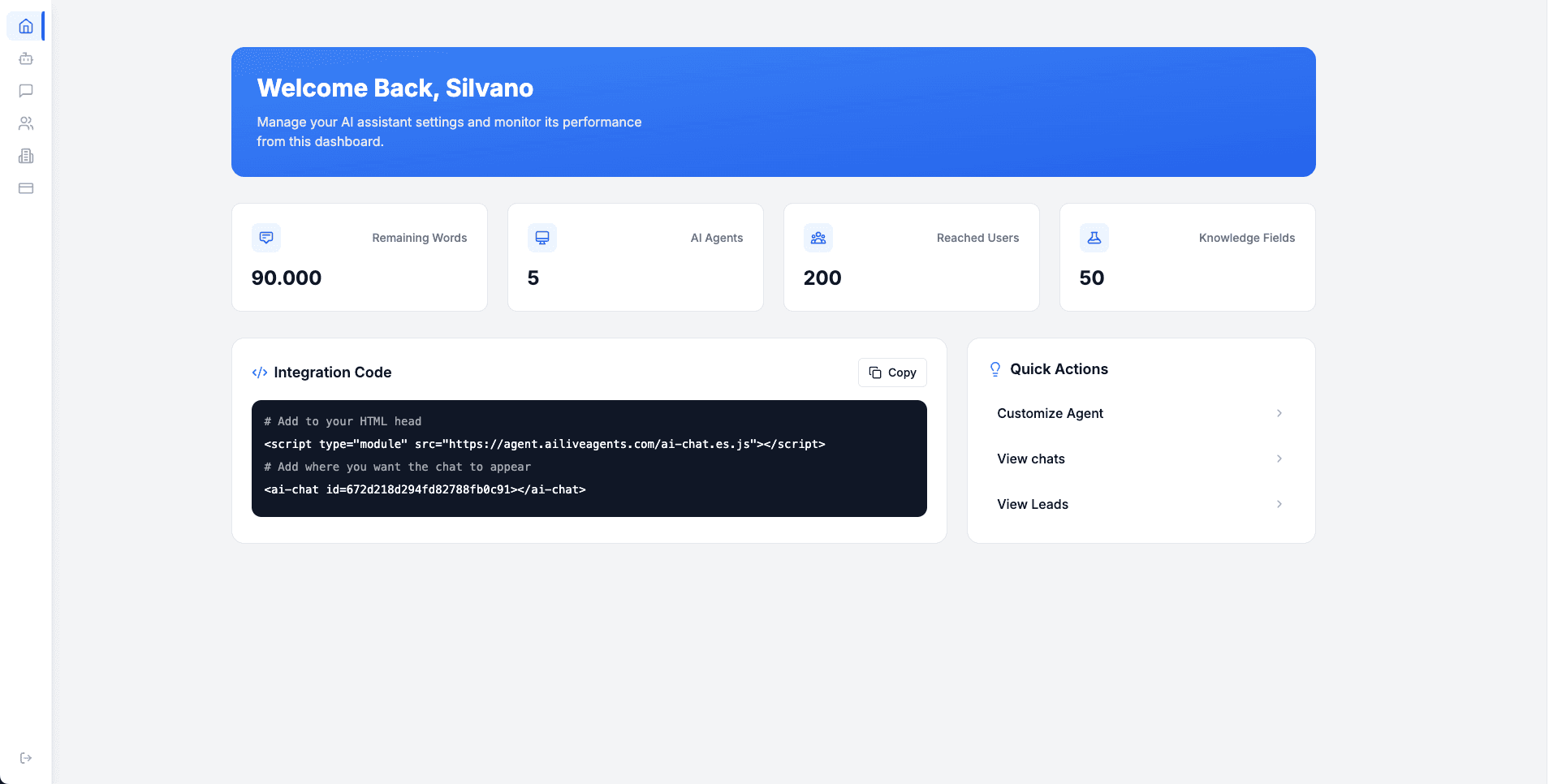Expand the Customize Agent chevron
Image resolution: width=1549 pixels, height=784 pixels.
1279,413
